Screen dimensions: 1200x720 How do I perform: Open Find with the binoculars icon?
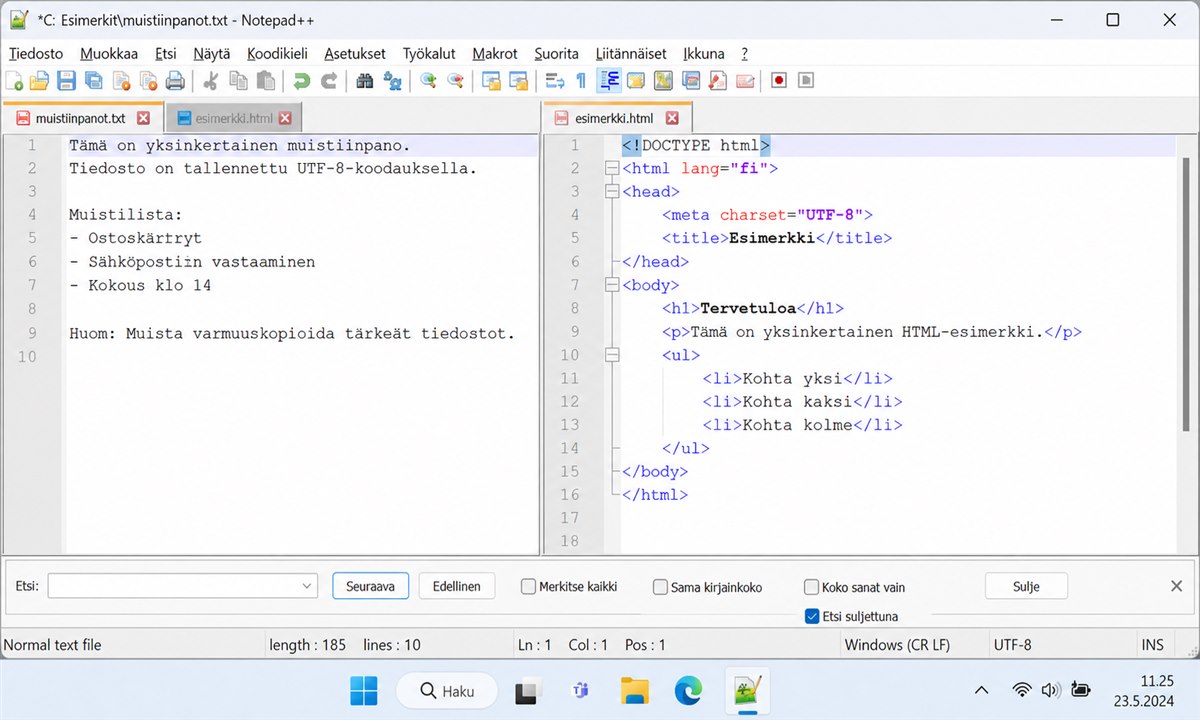coord(365,81)
